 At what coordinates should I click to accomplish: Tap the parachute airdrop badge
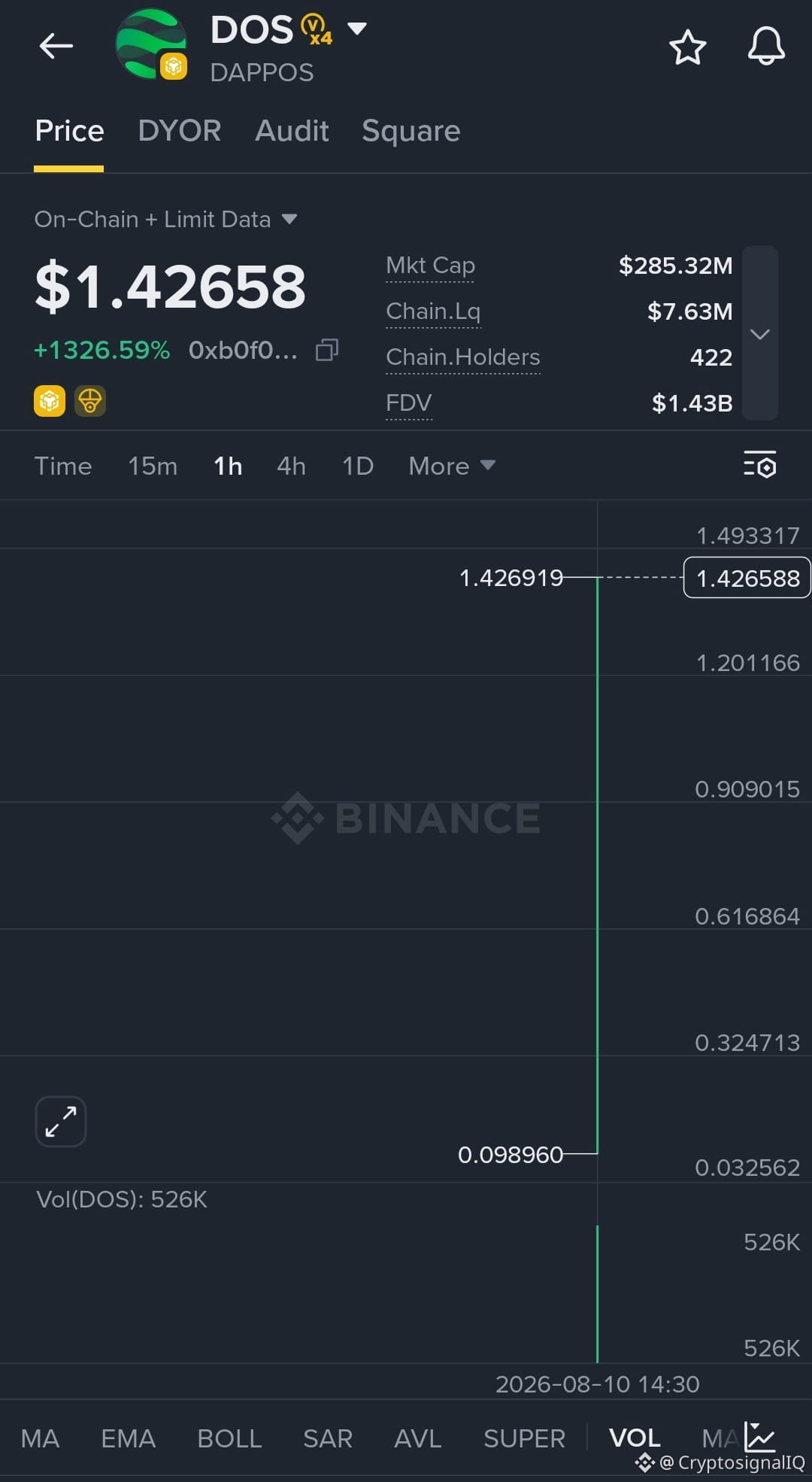click(x=90, y=401)
